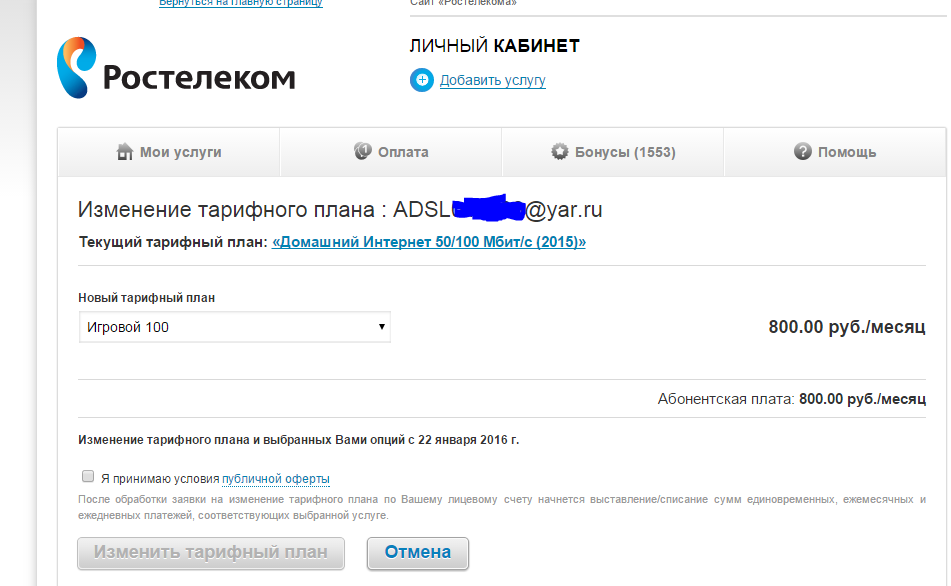Click the ЛИЧНЫЙ КАБИНЕТ heading

494,46
